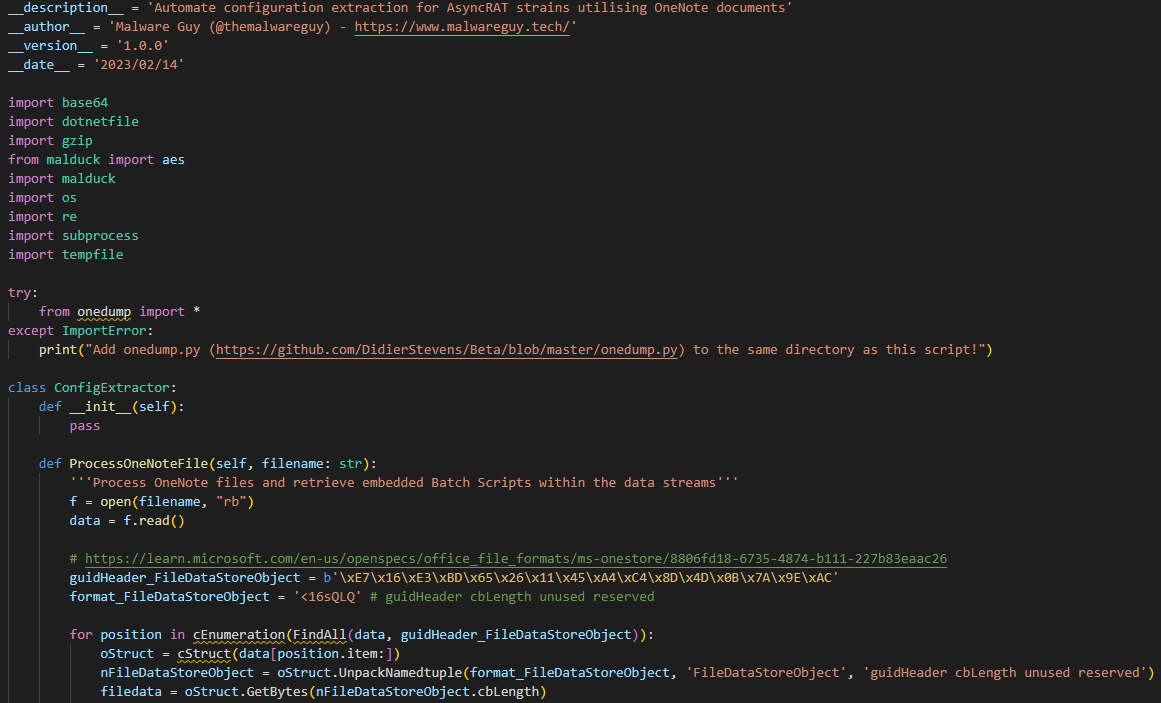
Task: Click the 'pass' statement
Action: [84, 426]
